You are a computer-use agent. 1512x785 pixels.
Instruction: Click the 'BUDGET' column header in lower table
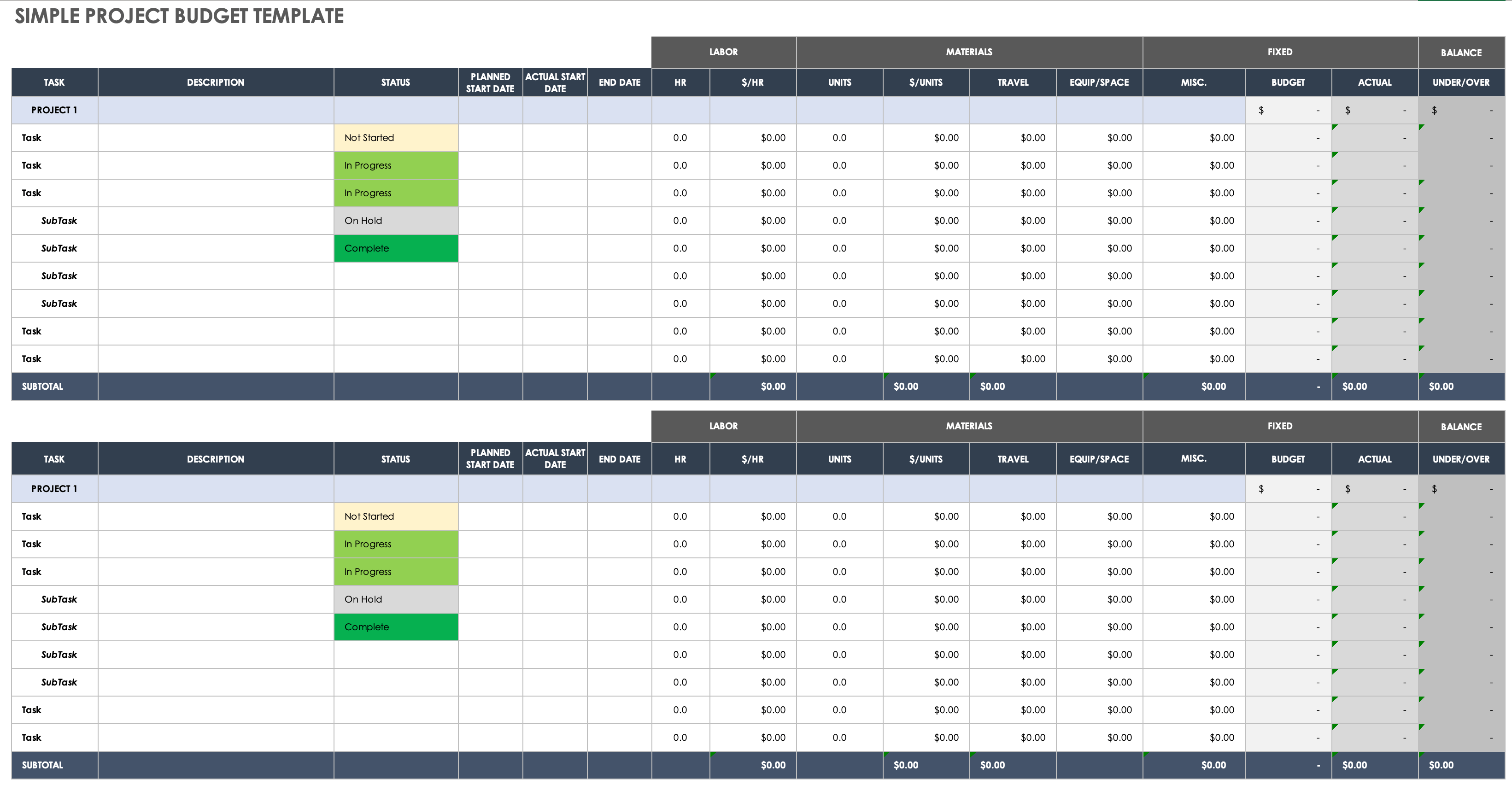click(x=1289, y=459)
